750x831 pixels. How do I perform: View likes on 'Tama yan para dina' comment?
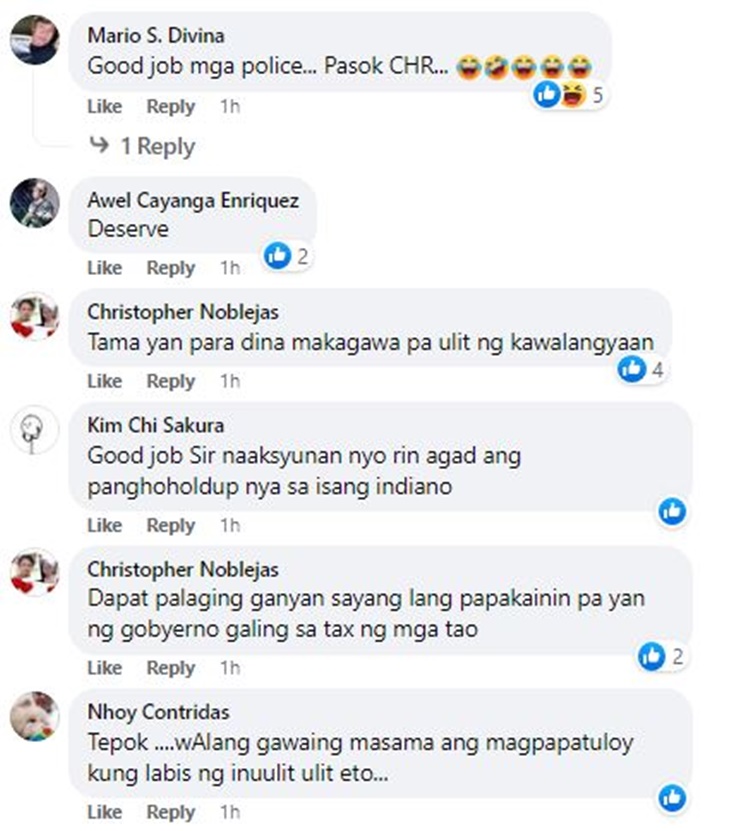(641, 369)
